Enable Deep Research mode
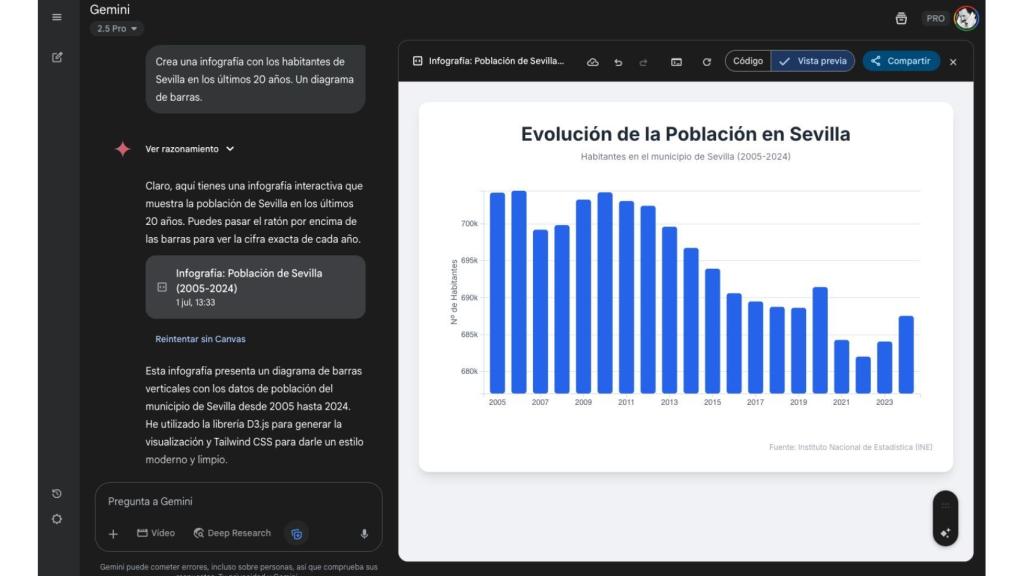Screen dimensions: 1024x576 (x=232, y=533)
